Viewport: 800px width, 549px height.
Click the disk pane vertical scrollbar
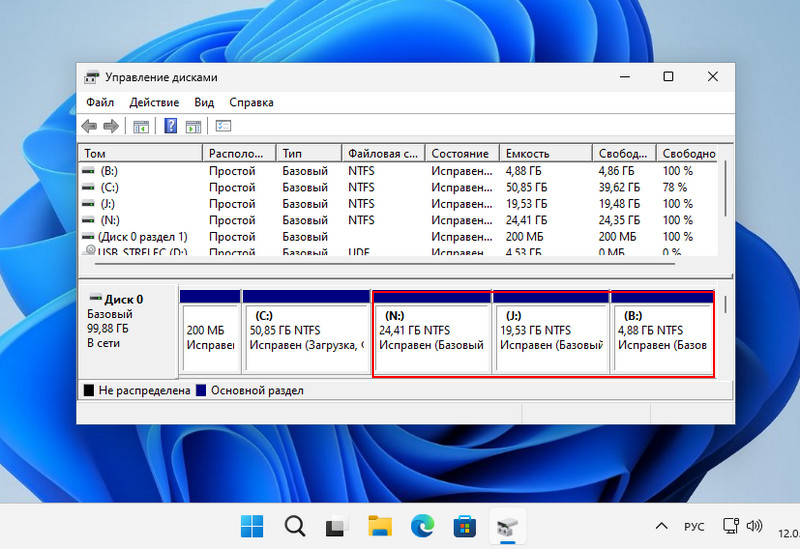coord(725,305)
